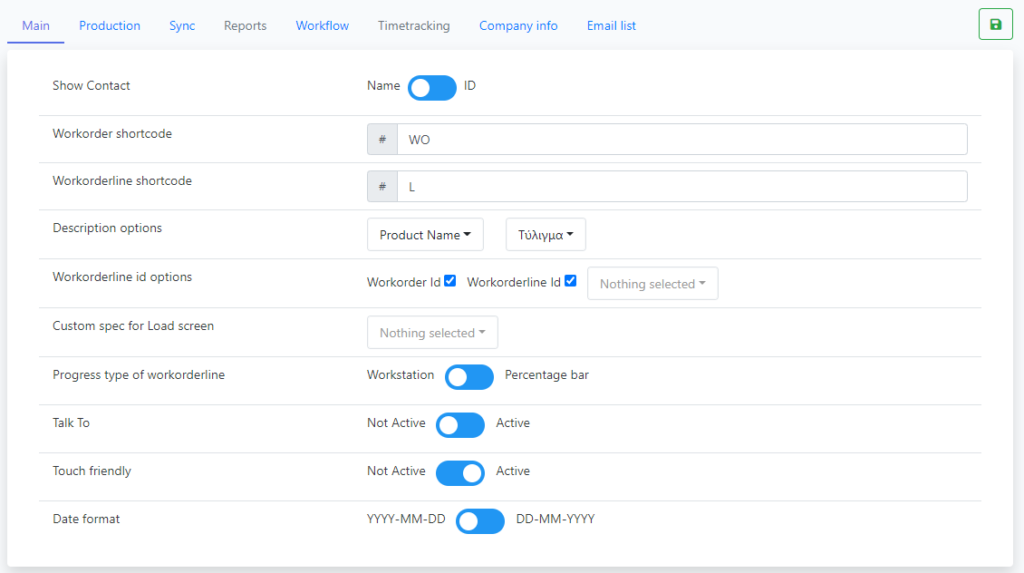Enable the Talk To switch
This screenshot has width=1024, height=573.
[x=460, y=424]
